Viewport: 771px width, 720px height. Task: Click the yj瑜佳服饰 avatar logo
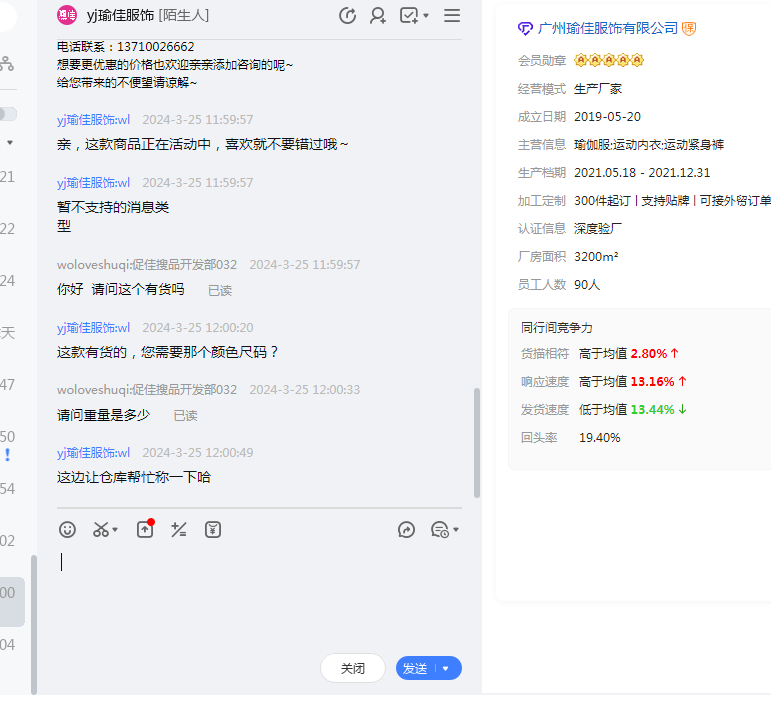tap(67, 15)
